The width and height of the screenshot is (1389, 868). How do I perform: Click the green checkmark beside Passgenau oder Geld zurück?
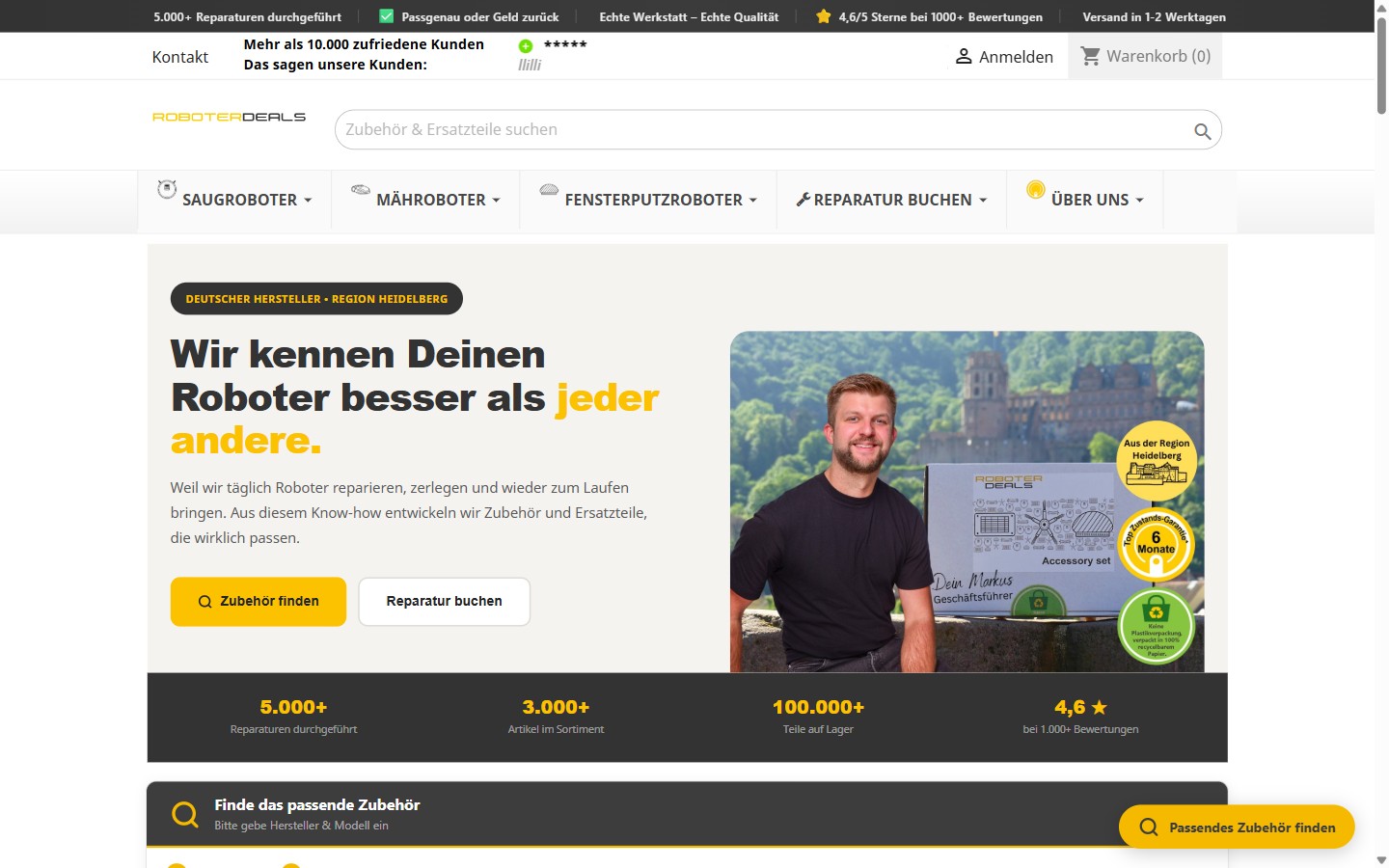[385, 16]
